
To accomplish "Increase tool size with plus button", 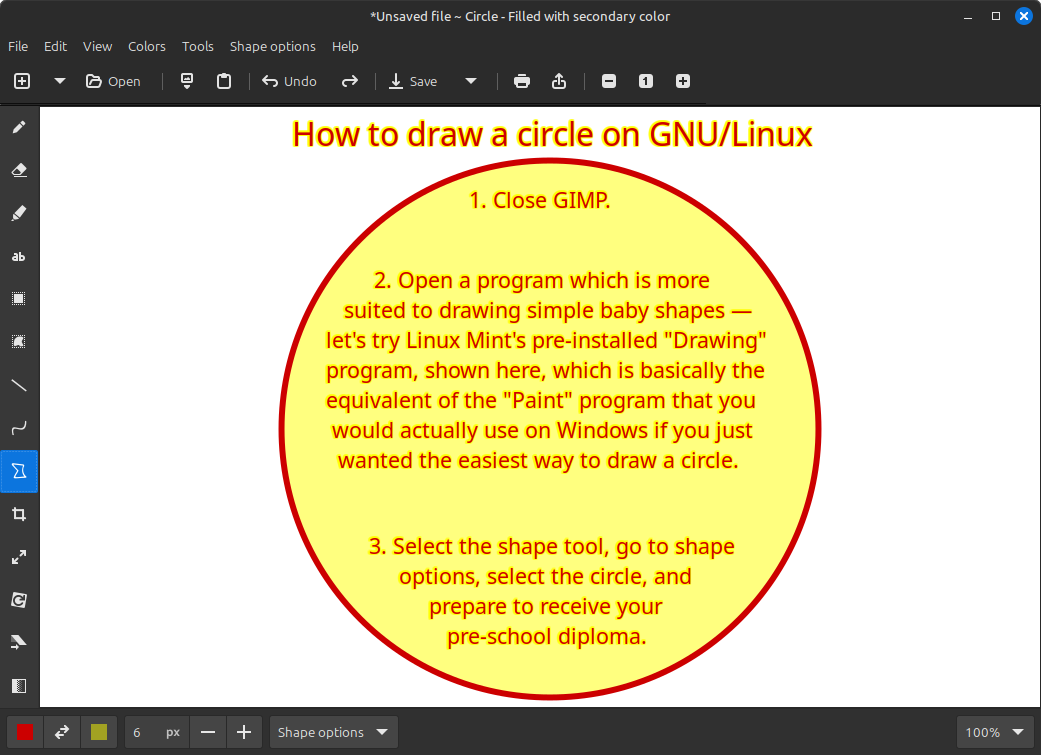I will click(244, 732).
